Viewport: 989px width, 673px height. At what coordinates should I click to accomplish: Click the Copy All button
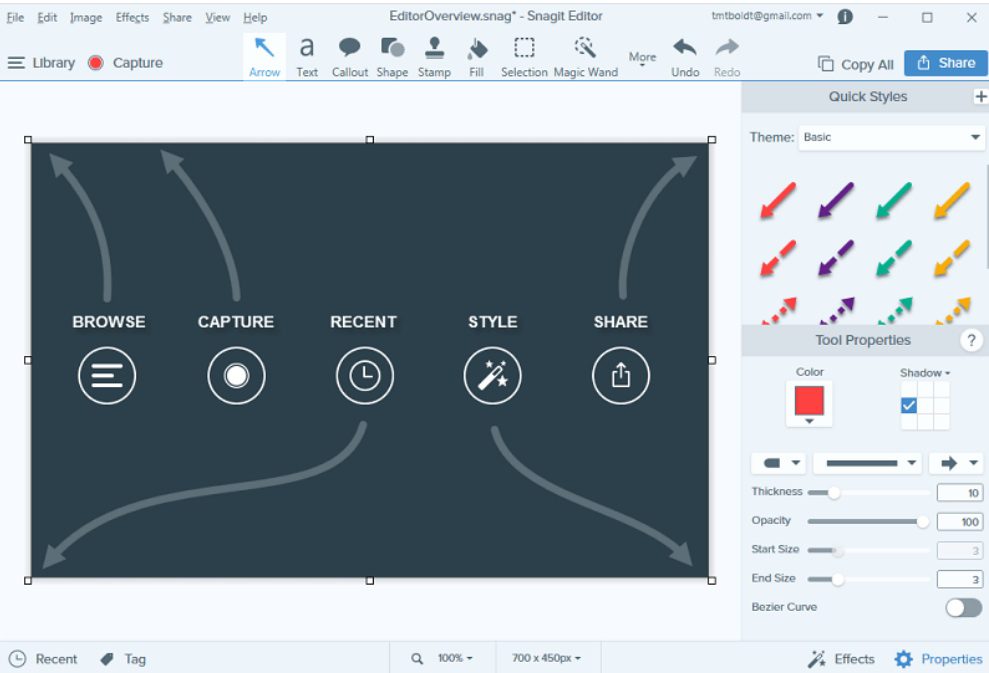tap(856, 63)
